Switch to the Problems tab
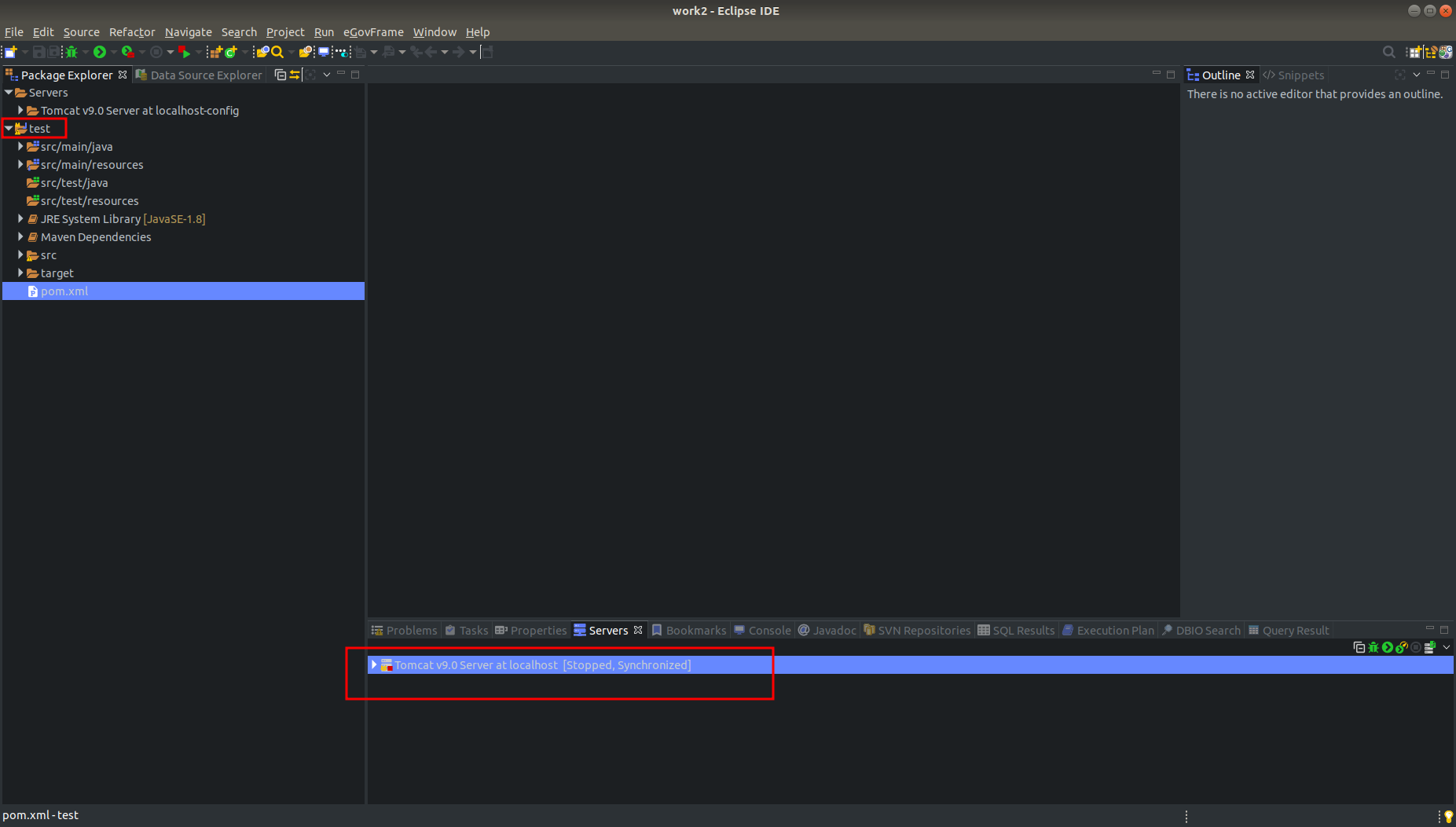Screen dimensions: 1456x827 click(x=405, y=630)
